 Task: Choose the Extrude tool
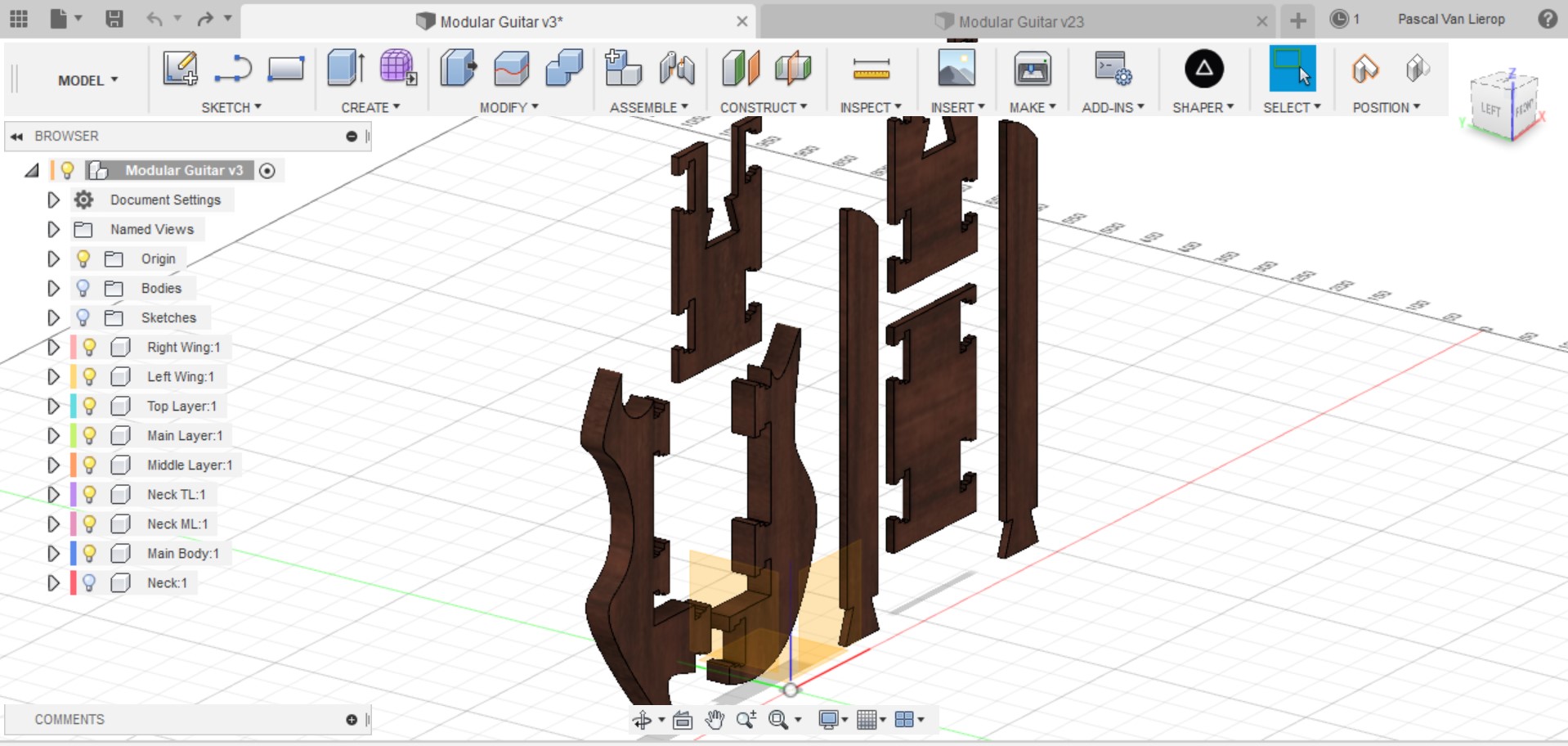tap(345, 68)
